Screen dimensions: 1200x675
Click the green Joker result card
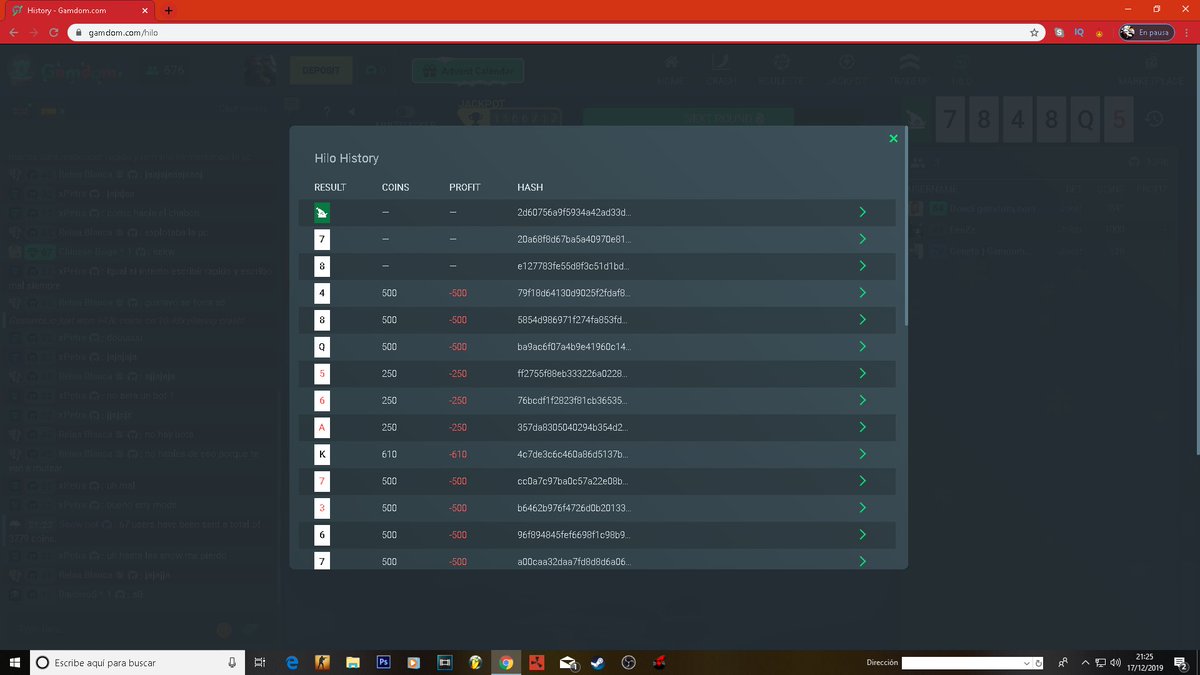tap(322, 213)
